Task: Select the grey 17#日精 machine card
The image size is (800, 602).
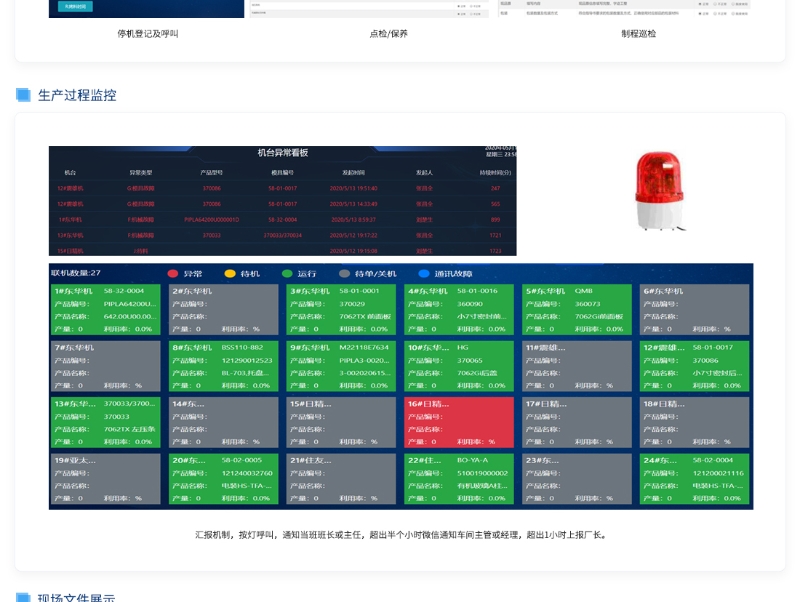Action: [x=577, y=422]
